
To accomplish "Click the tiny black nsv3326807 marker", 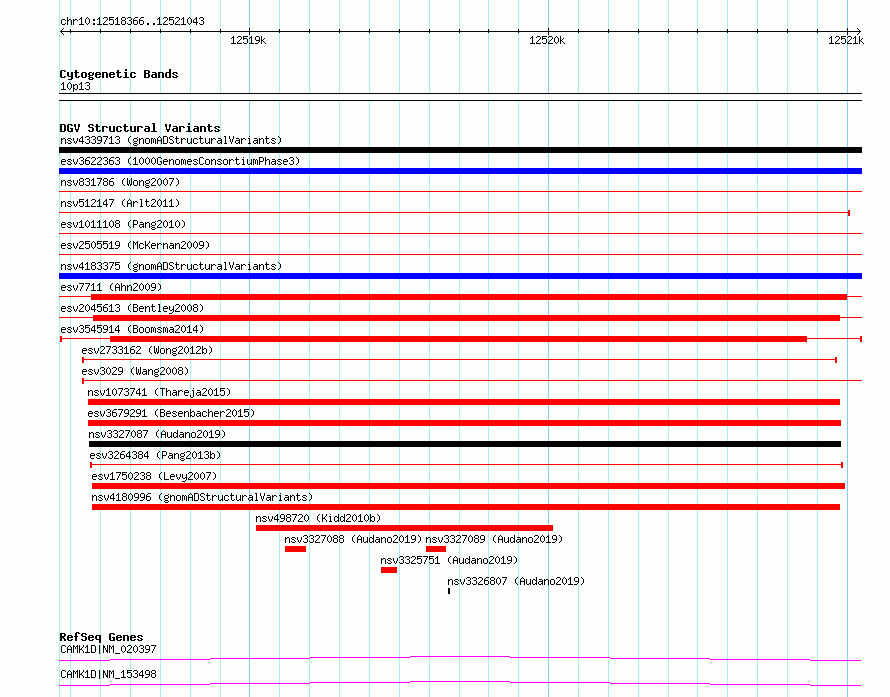I will point(449,591).
